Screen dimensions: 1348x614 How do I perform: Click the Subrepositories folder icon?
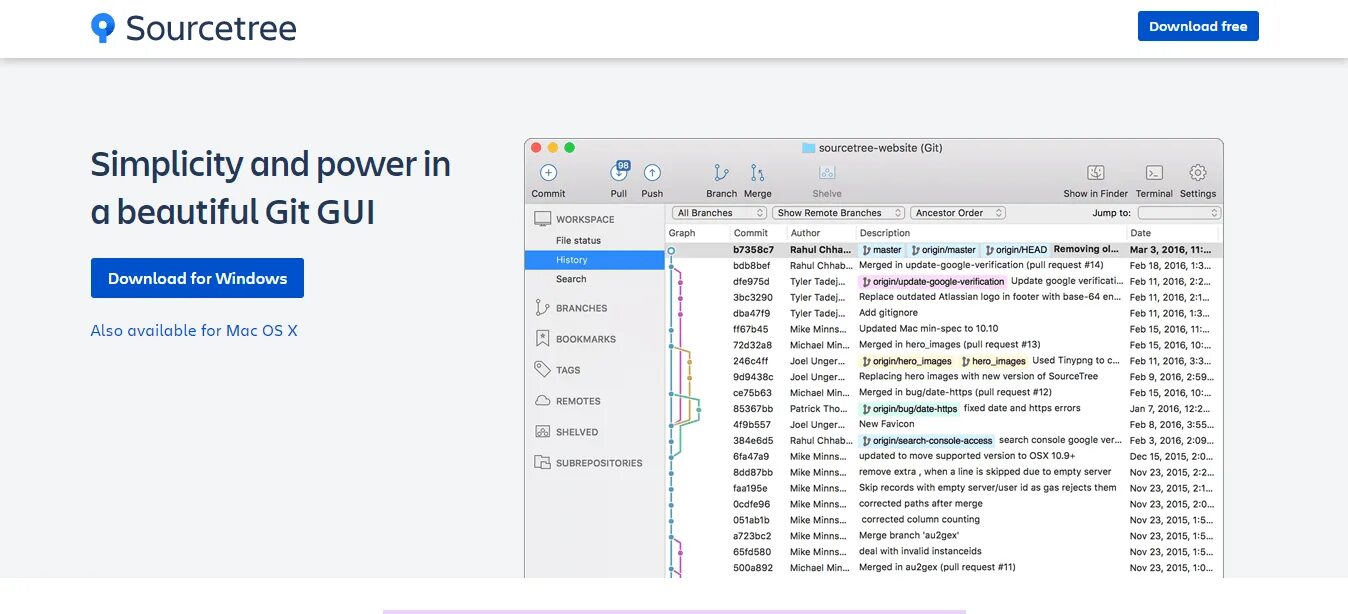pos(542,463)
